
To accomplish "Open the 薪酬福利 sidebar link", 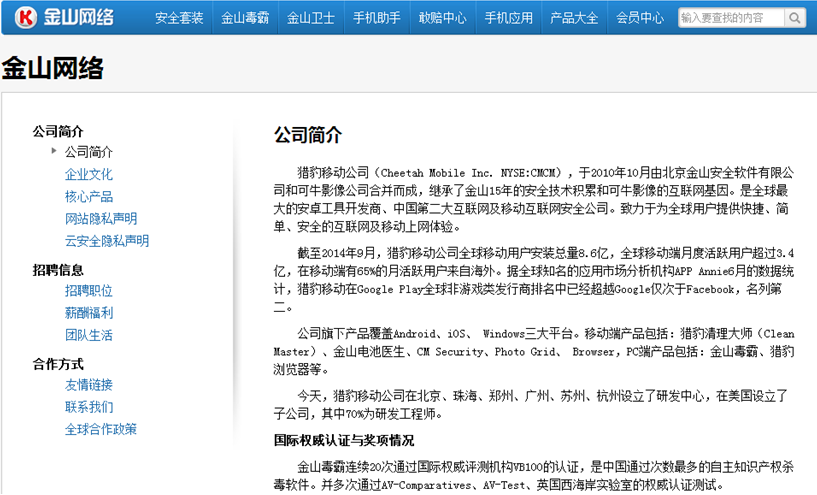I will click(89, 312).
